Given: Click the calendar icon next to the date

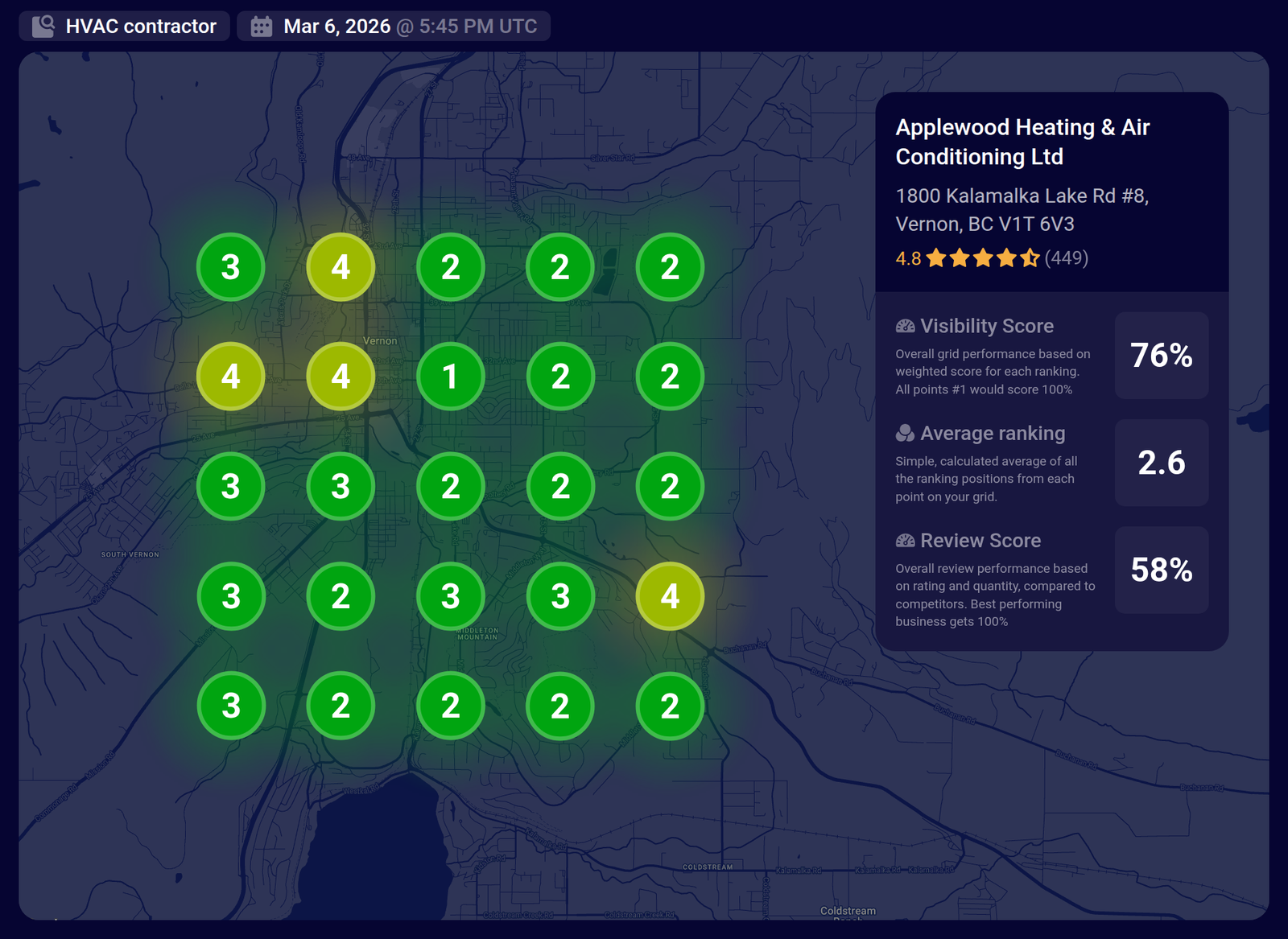Looking at the screenshot, I should [262, 27].
